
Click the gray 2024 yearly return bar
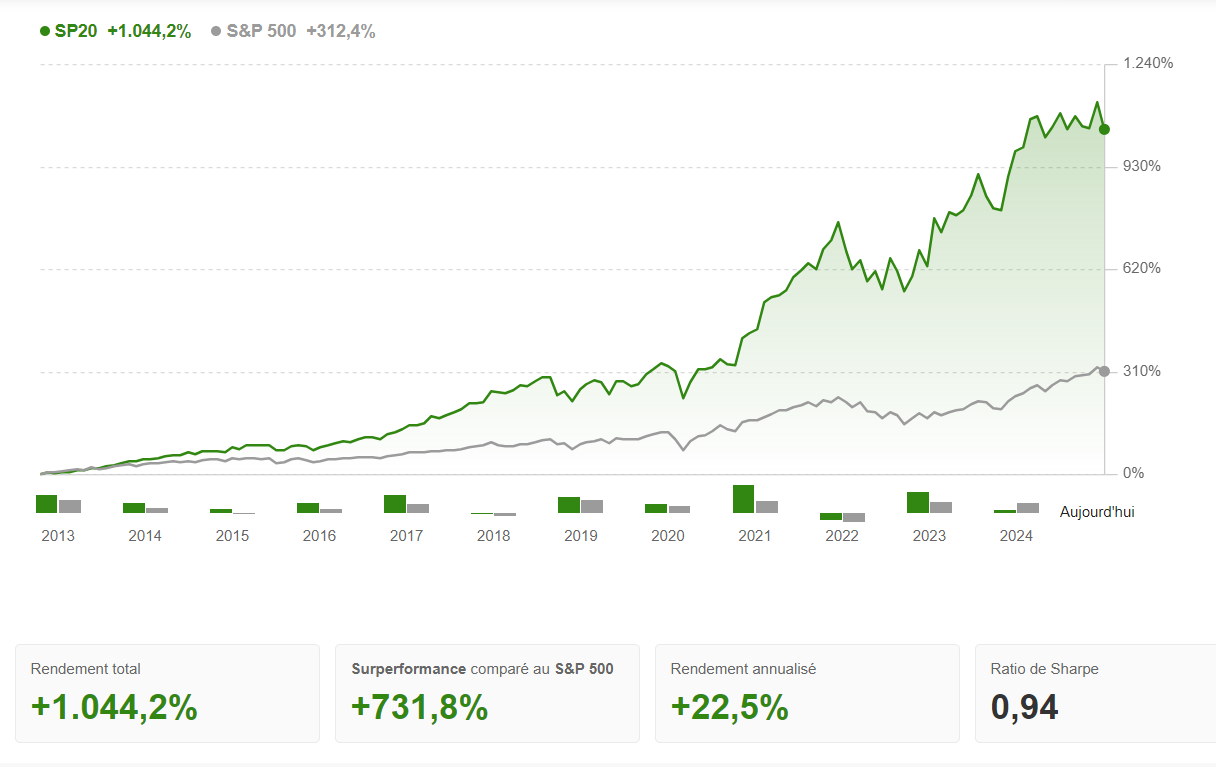(1028, 508)
